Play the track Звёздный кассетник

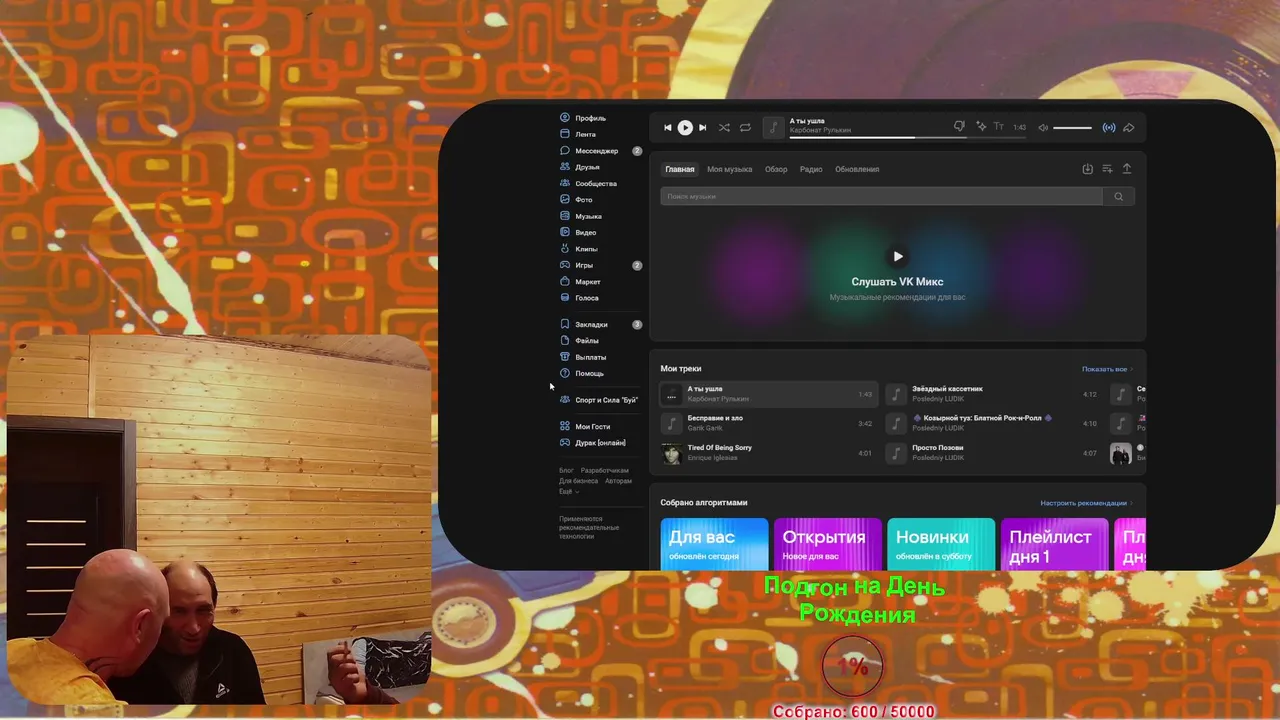click(x=993, y=394)
